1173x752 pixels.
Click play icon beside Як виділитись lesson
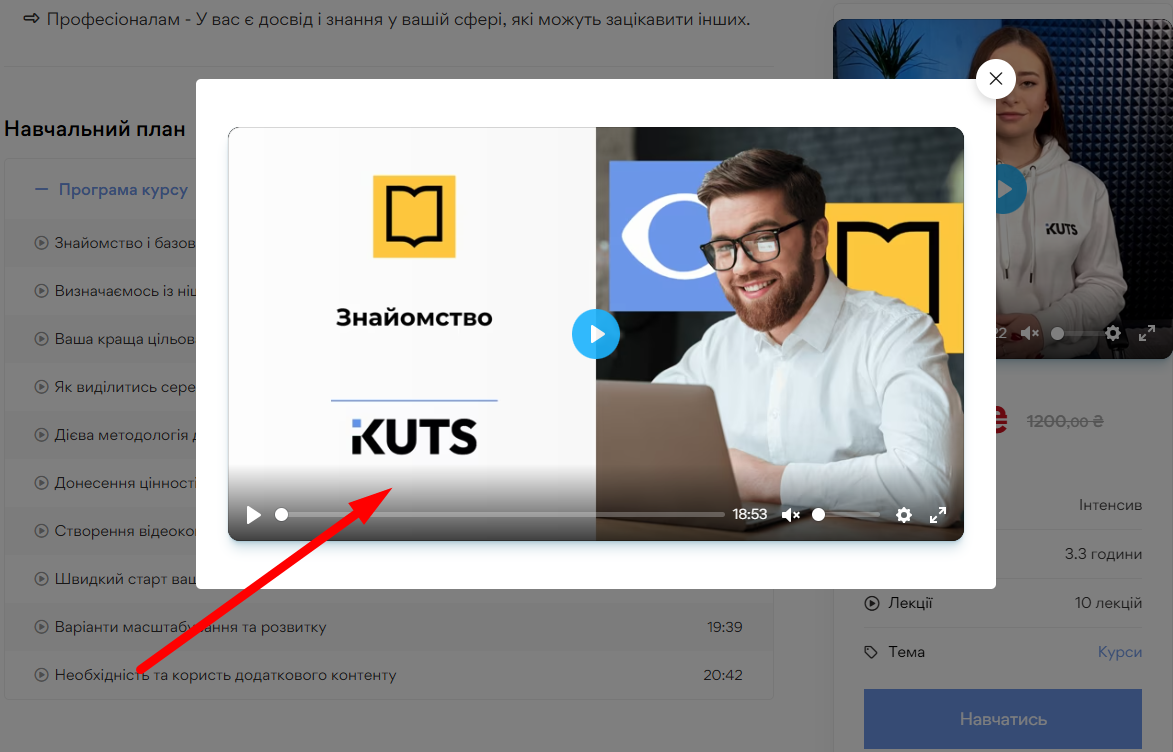click(42, 387)
